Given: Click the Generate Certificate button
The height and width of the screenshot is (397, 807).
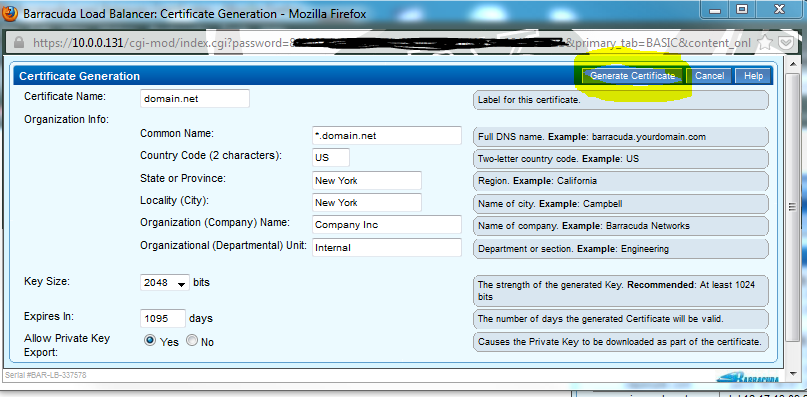Looking at the screenshot, I should click(633, 76).
